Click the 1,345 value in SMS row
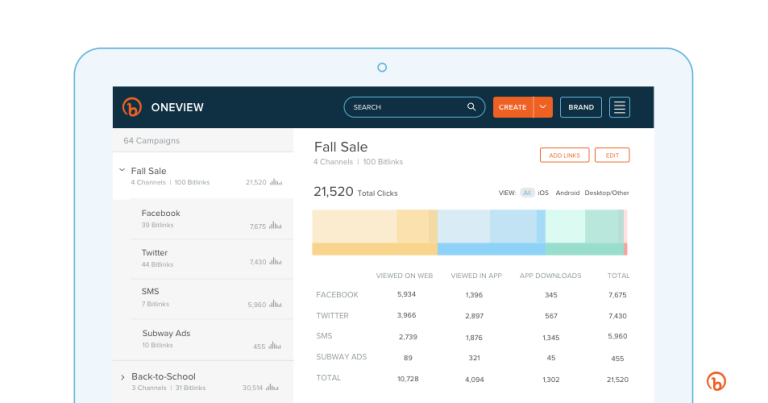This screenshot has height=403, width=768. (551, 337)
